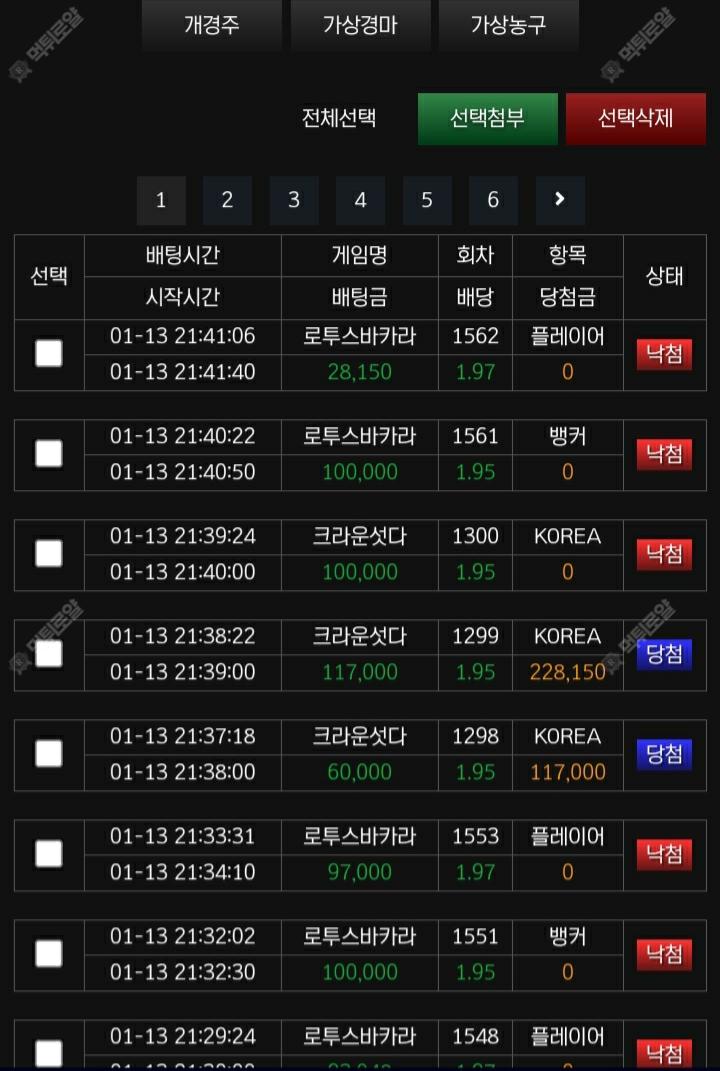Check the box for round 1562 bet
Viewport: 720px width, 1071px height.
[49, 353]
